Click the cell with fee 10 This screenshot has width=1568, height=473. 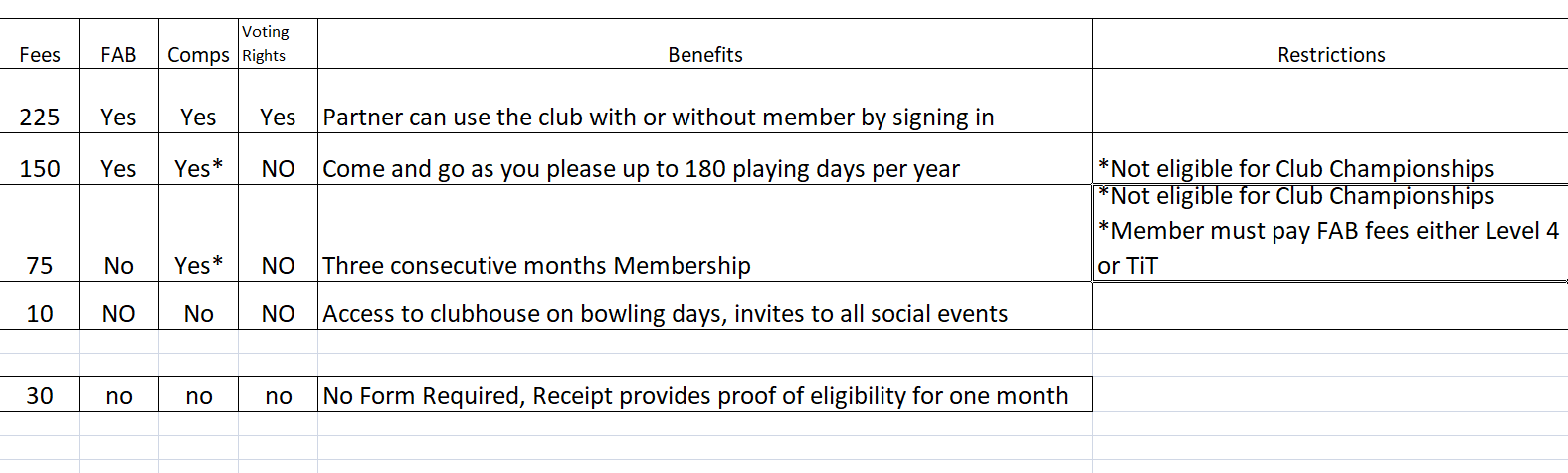click(x=40, y=313)
